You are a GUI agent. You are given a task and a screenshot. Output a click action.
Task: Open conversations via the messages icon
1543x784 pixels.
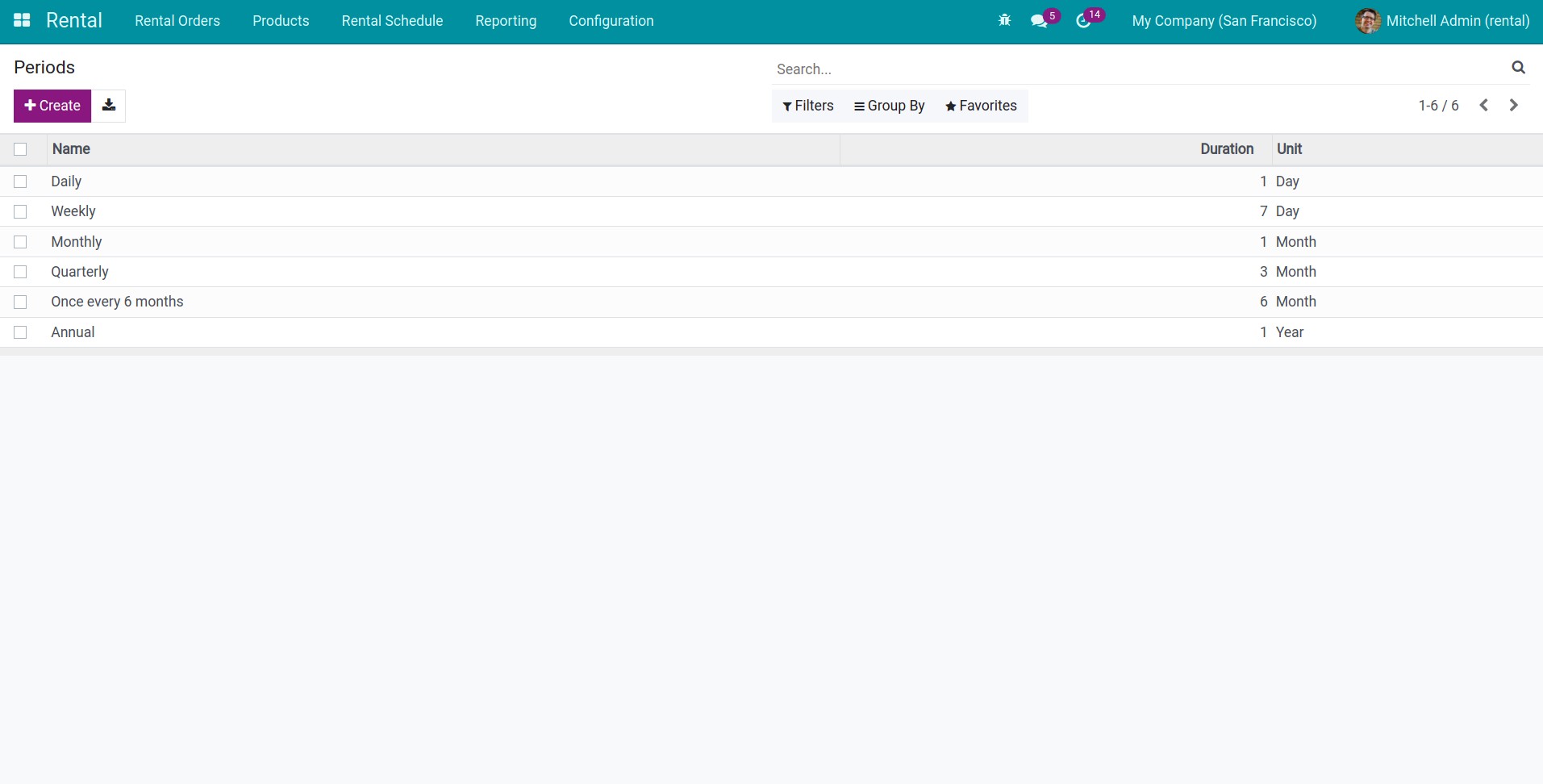[x=1040, y=21]
